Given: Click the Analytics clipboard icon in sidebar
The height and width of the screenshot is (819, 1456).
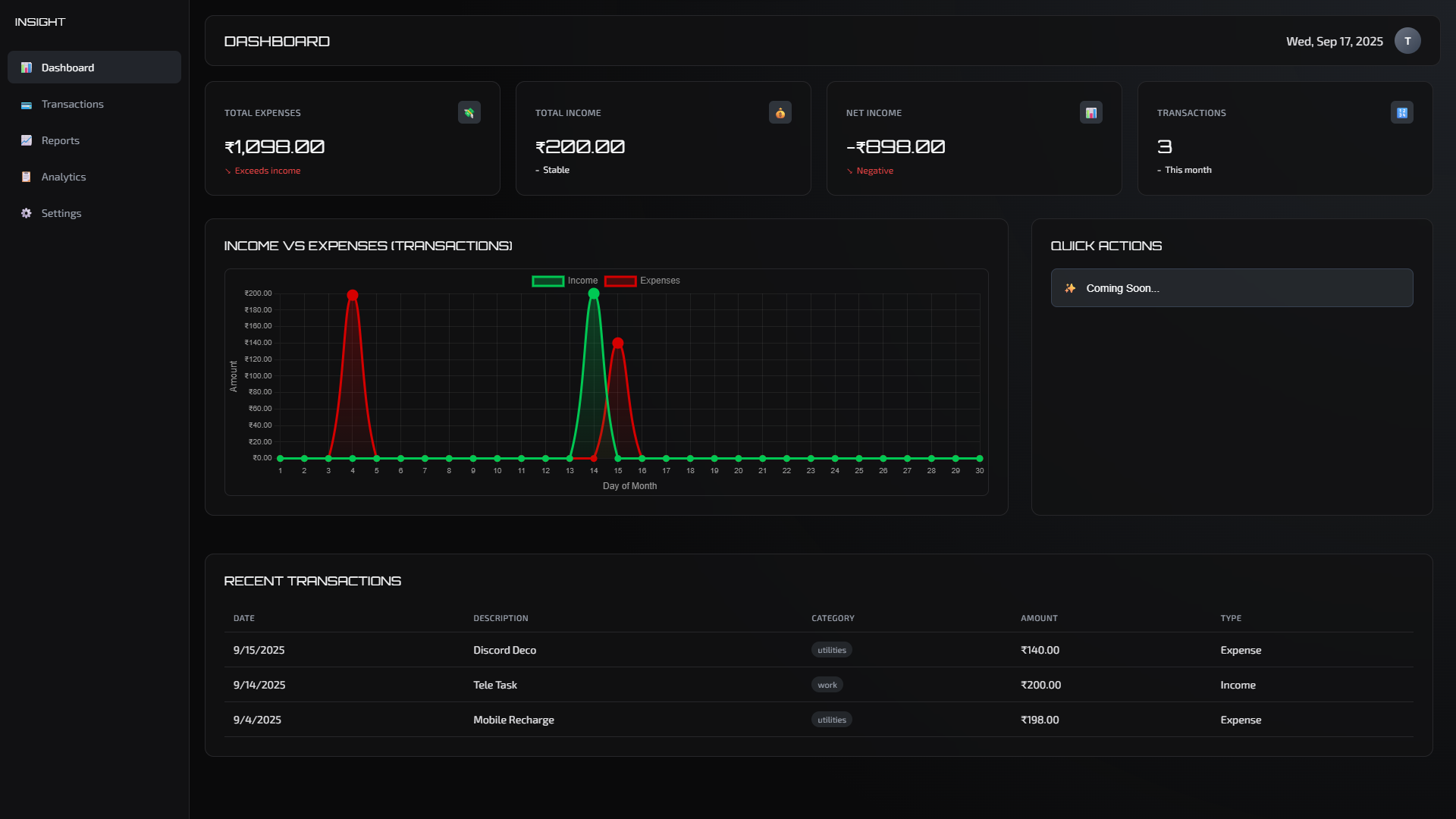Looking at the screenshot, I should (x=27, y=177).
